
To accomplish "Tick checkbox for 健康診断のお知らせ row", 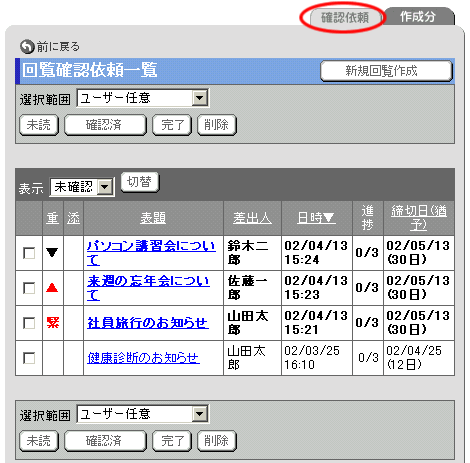I will pyautogui.click(x=29, y=358).
